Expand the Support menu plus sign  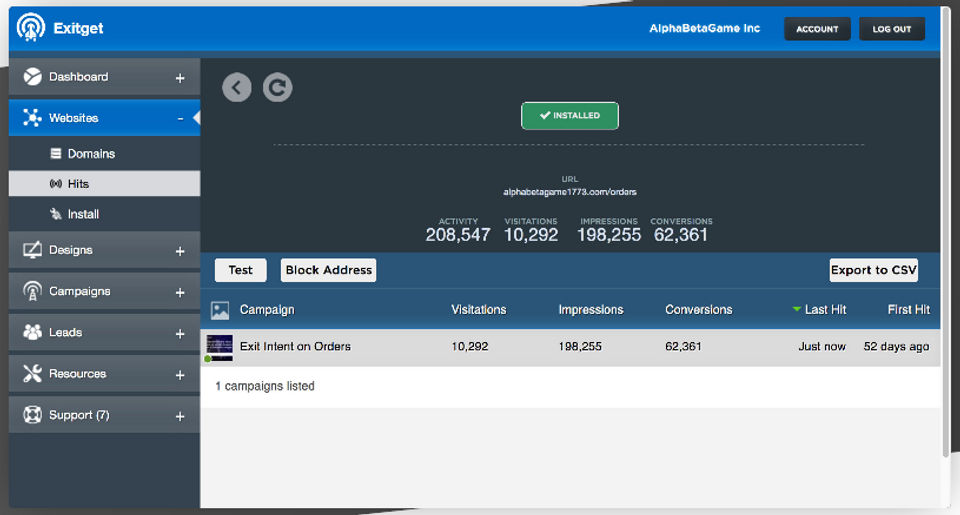(x=180, y=416)
